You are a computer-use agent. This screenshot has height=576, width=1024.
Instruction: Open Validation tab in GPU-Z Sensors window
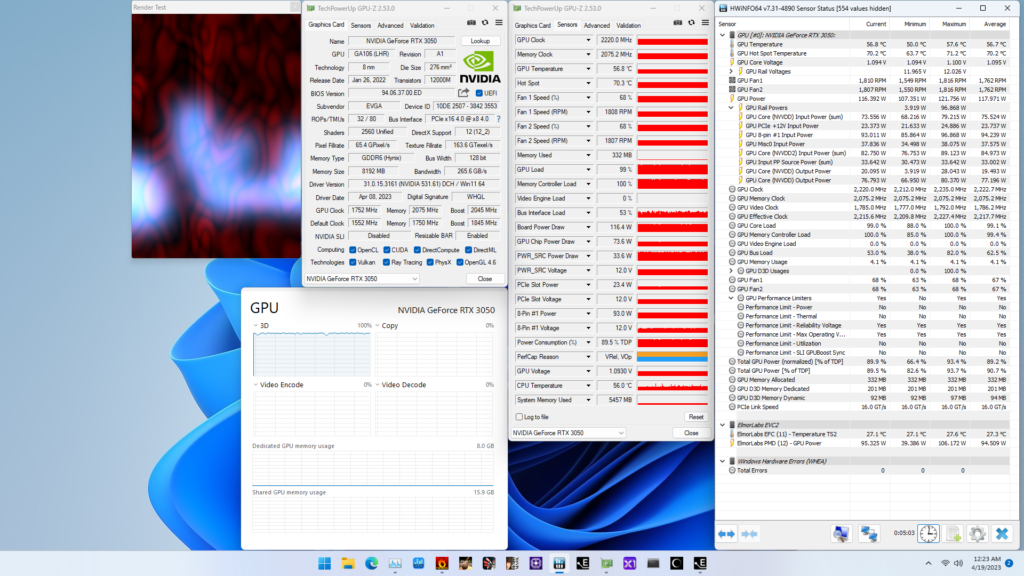628,25
